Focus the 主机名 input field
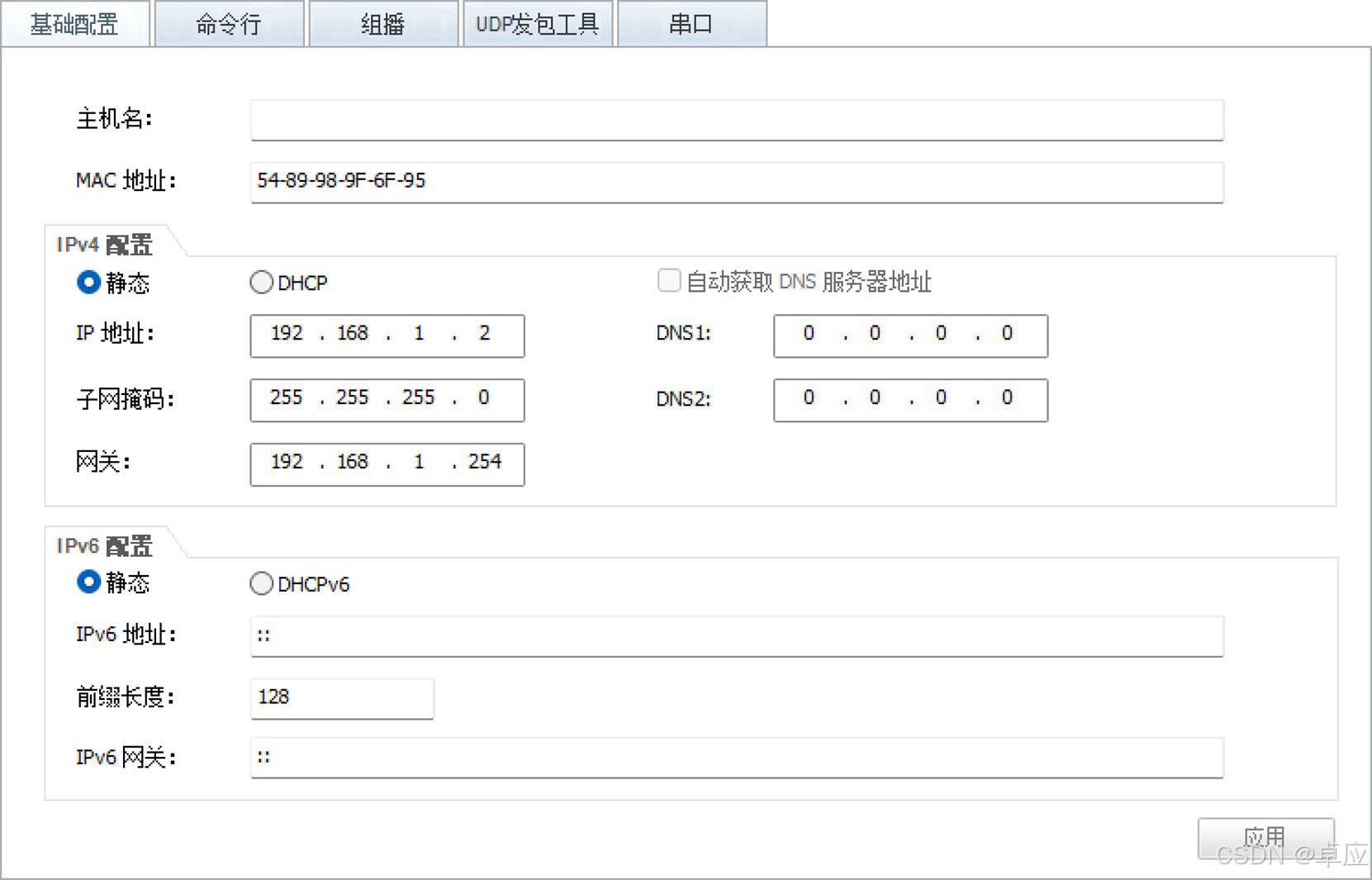1372x880 pixels. (x=737, y=121)
